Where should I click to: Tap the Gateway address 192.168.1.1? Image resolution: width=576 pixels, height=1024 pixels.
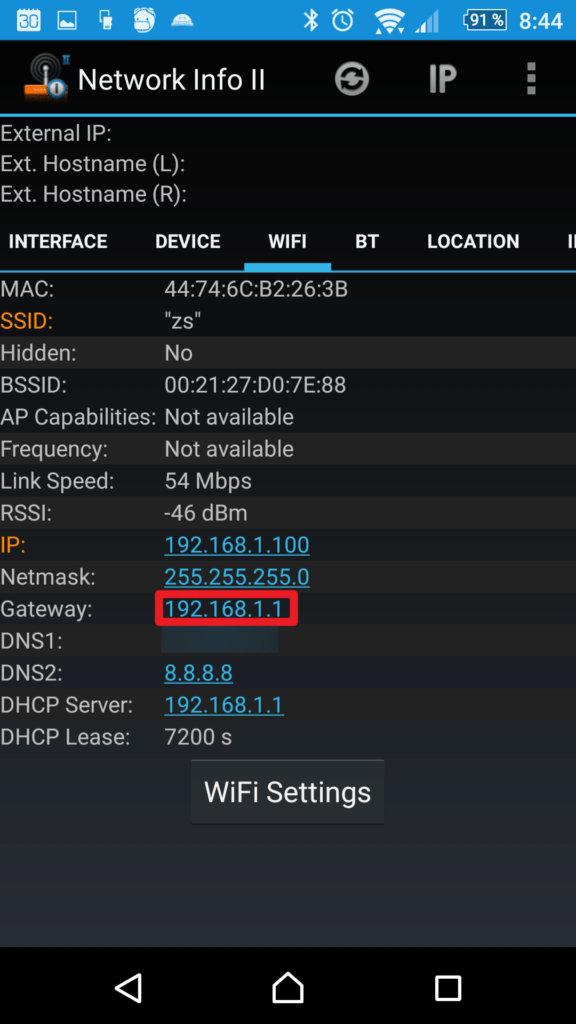(x=224, y=609)
